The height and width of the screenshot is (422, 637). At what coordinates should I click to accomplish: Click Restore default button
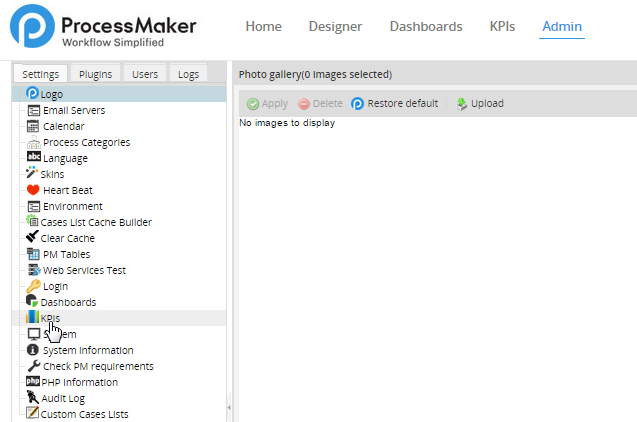[394, 104]
